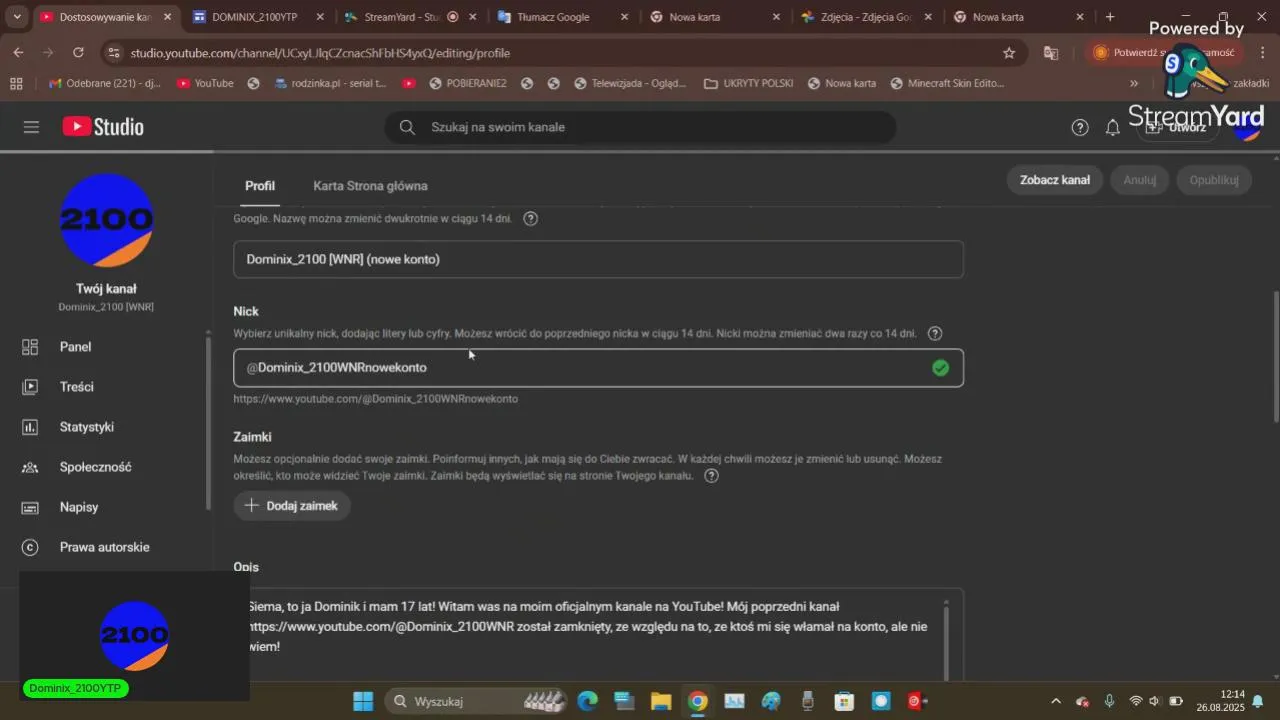
Task: Click the Chrome icon in the taskbar
Action: pyautogui.click(x=698, y=701)
